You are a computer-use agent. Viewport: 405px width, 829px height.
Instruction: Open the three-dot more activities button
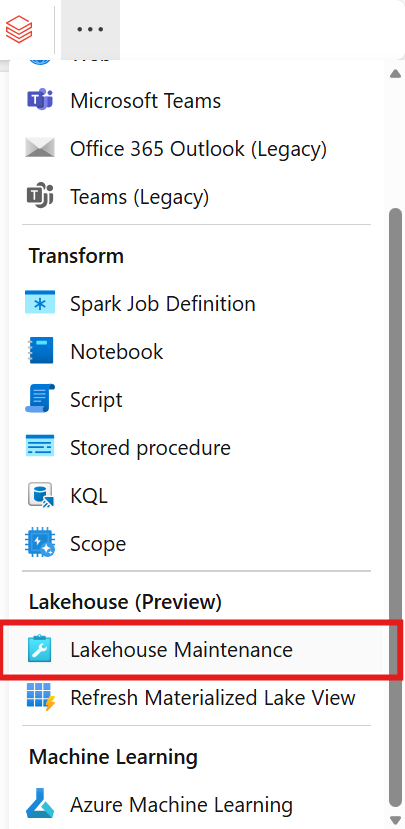[90, 29]
